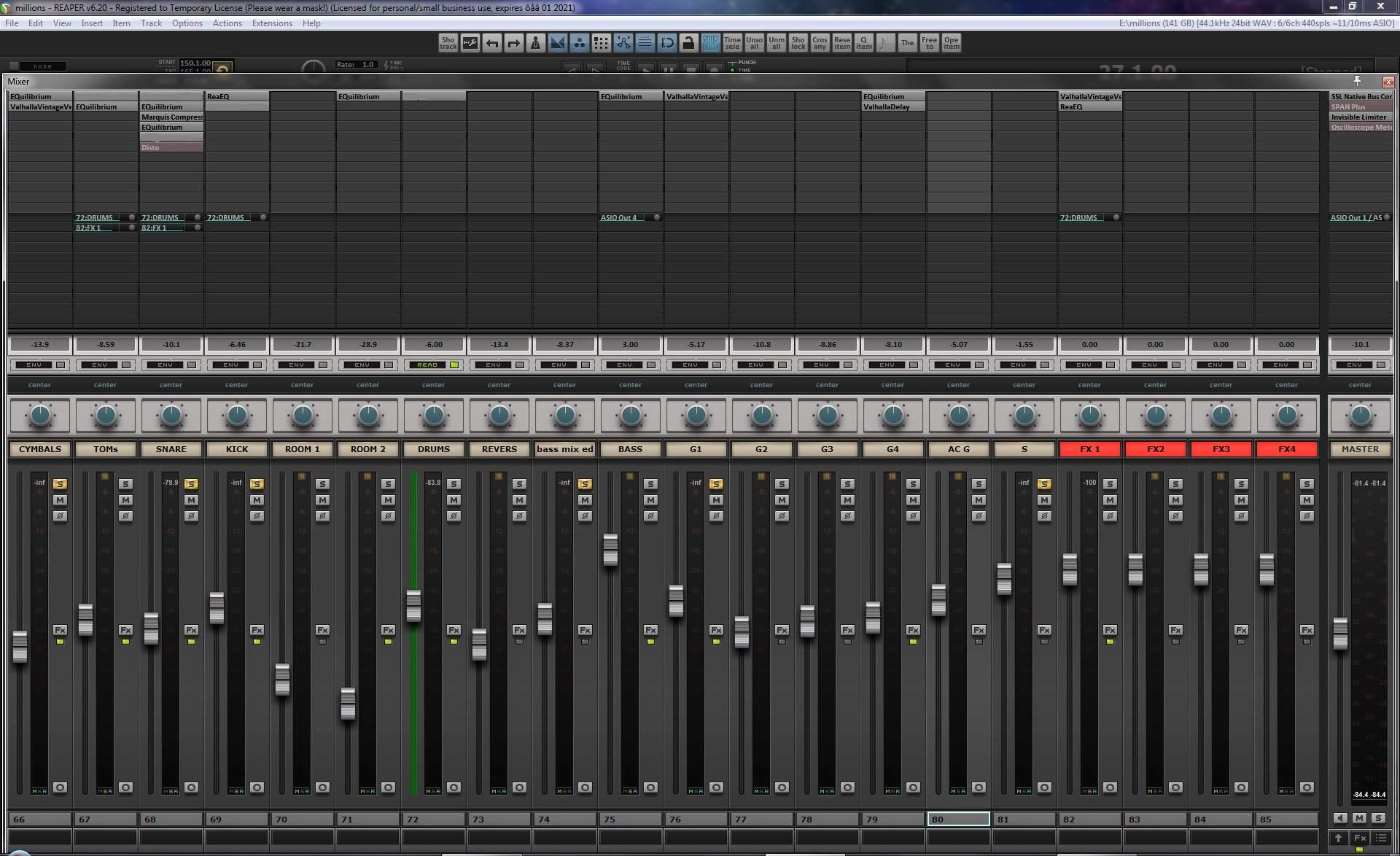Open ENV automation menu on FX 1 track
Screen dimensions: 1400x856
pos(1084,365)
